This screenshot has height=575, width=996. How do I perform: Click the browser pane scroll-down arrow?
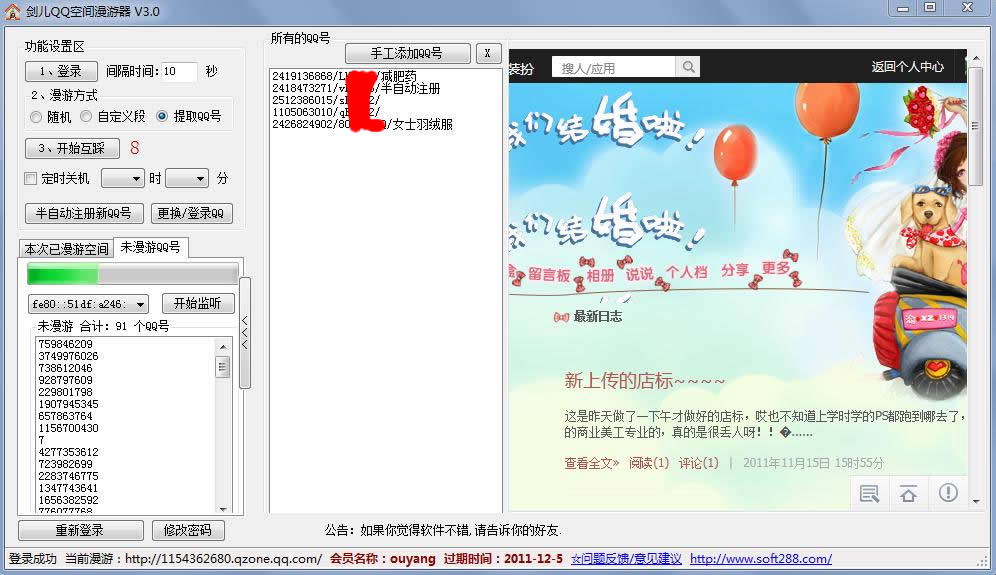click(976, 502)
